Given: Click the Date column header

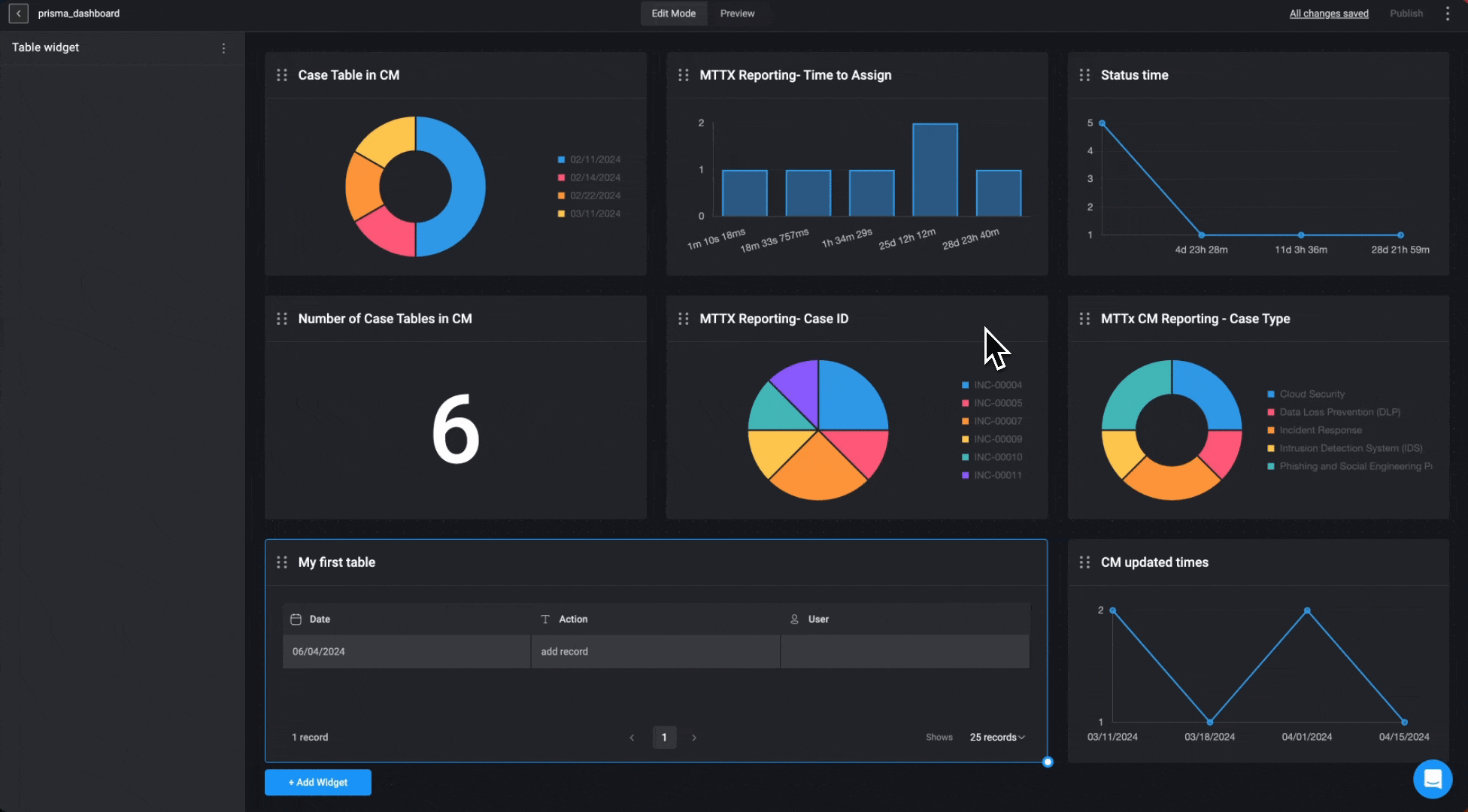Looking at the screenshot, I should click(x=320, y=620).
